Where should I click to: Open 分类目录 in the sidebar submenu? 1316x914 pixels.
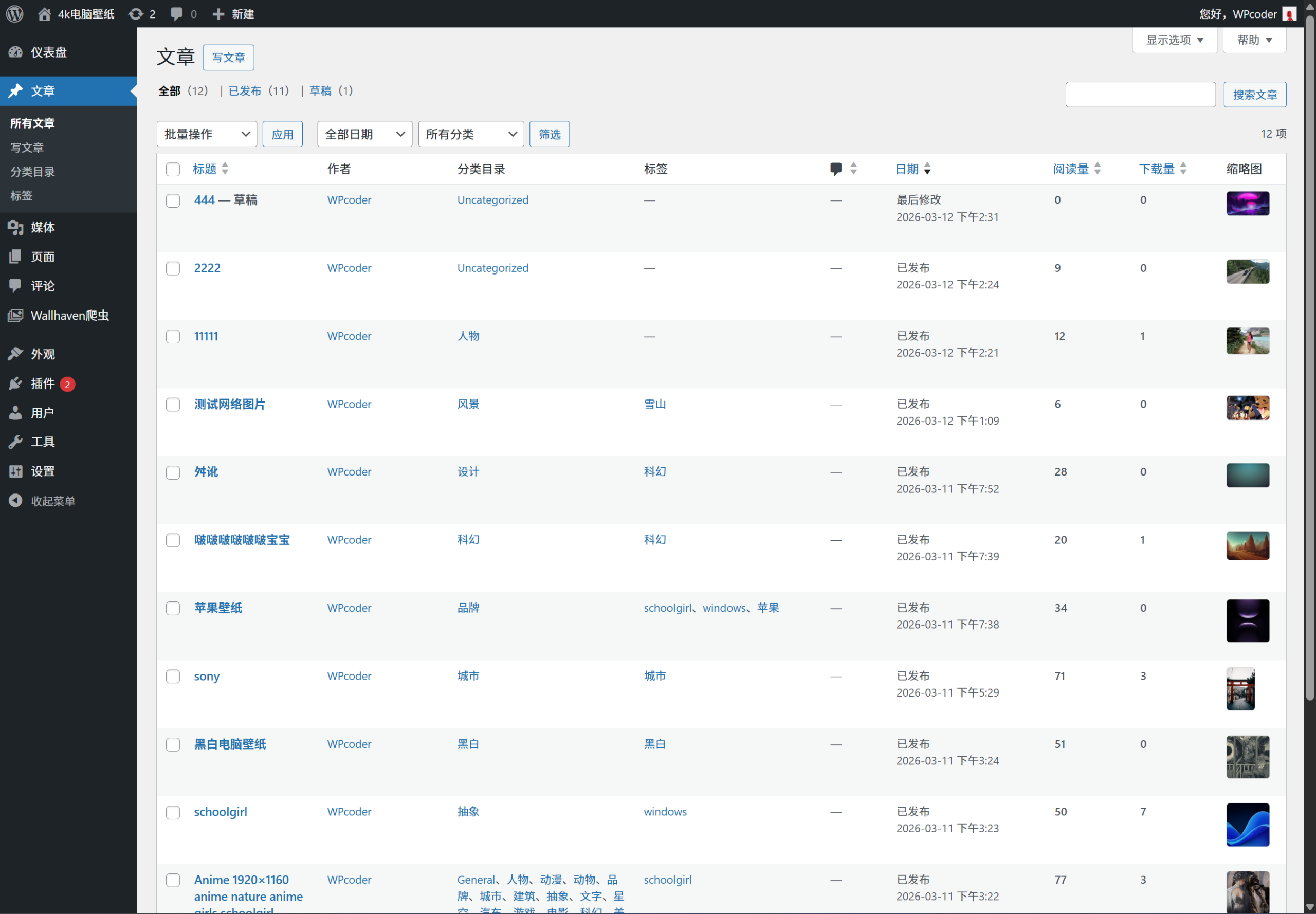[x=32, y=172]
